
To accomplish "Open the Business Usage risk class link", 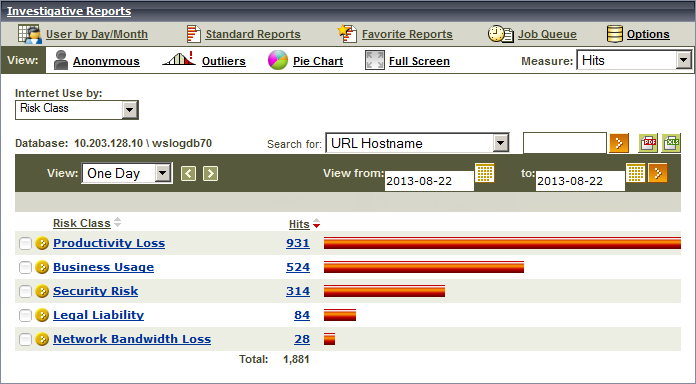I will (103, 267).
